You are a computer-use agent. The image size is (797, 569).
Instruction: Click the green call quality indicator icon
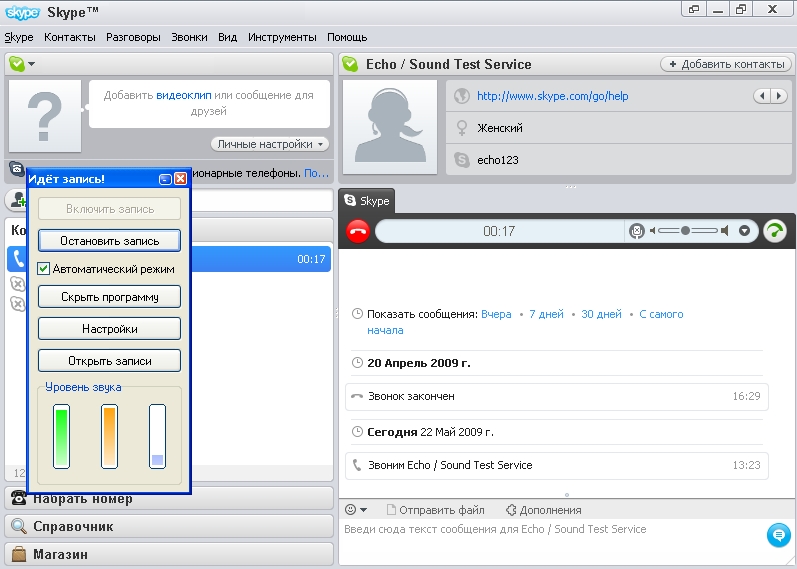point(775,231)
